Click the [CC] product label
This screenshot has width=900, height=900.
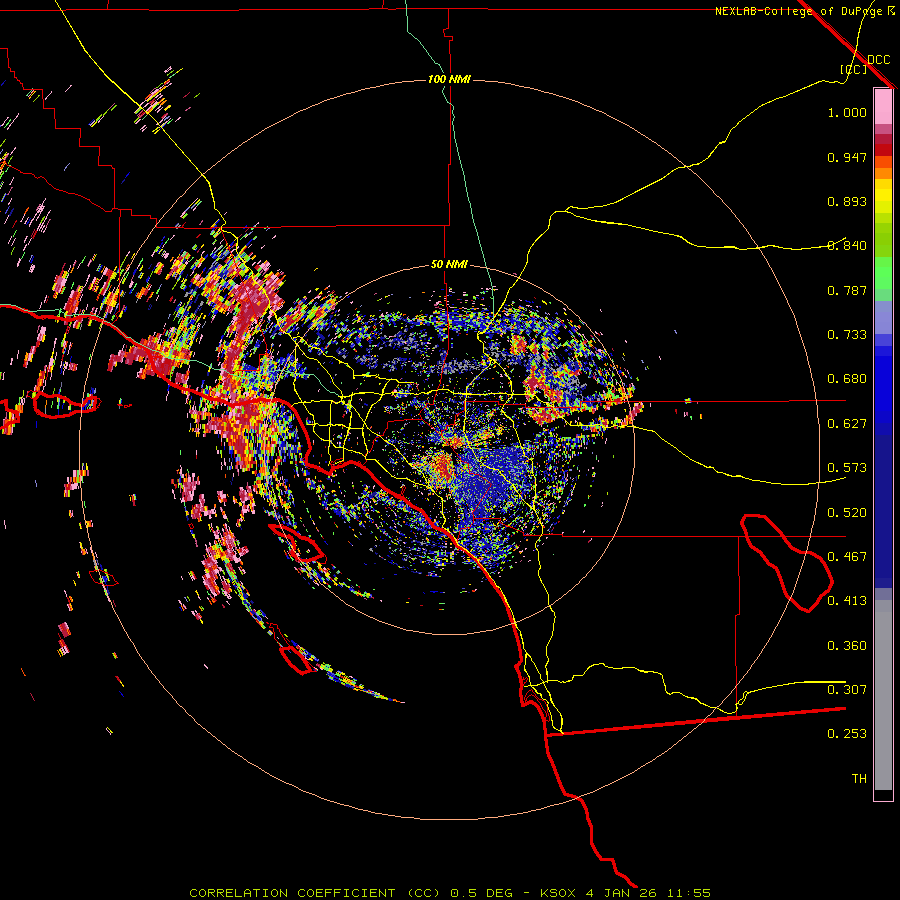pos(853,69)
